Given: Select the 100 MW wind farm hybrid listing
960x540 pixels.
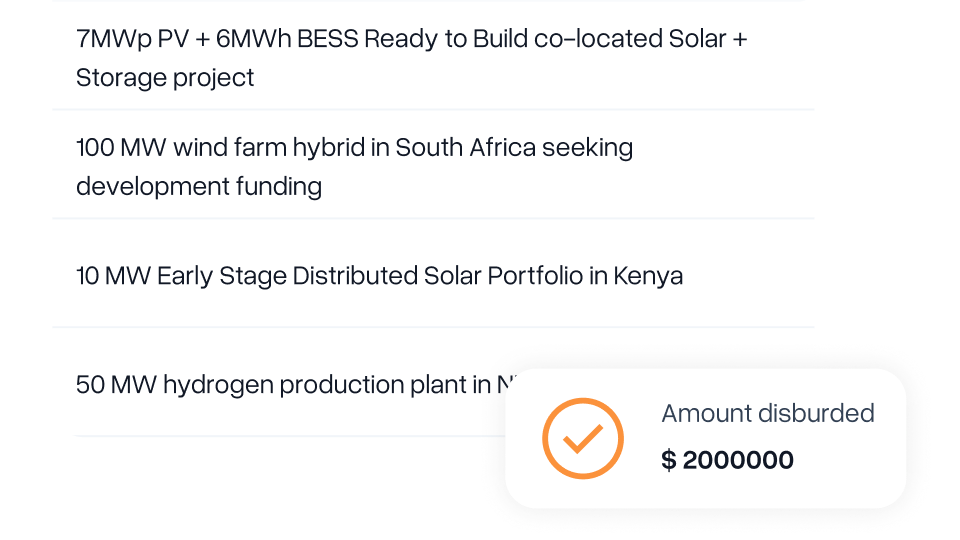Looking at the screenshot, I should click(x=433, y=165).
